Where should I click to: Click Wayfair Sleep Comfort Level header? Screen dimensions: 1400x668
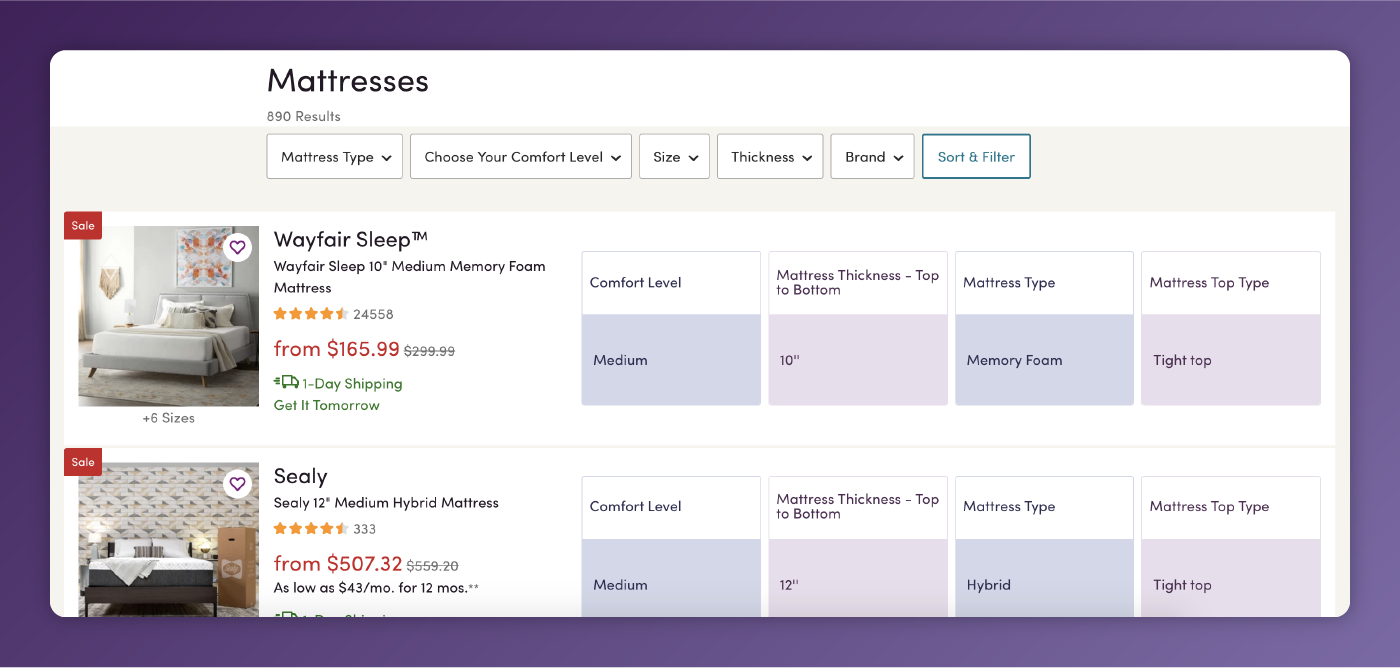click(x=671, y=283)
